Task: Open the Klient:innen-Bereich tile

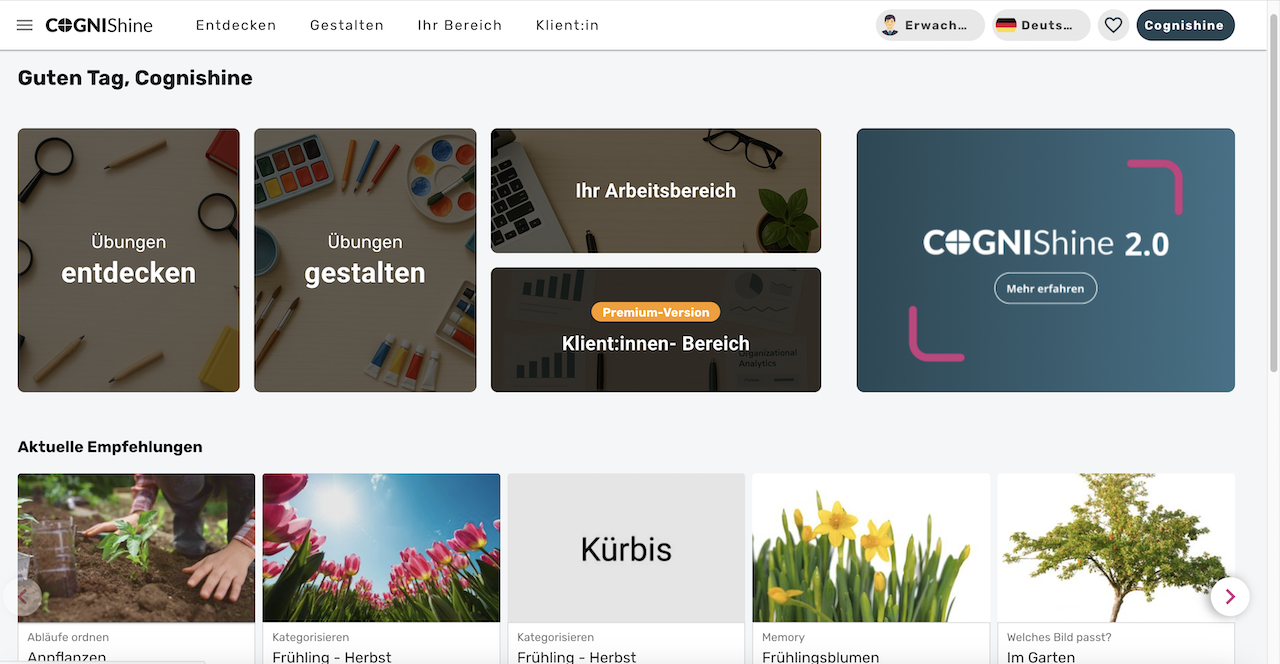Action: pyautogui.click(x=656, y=330)
